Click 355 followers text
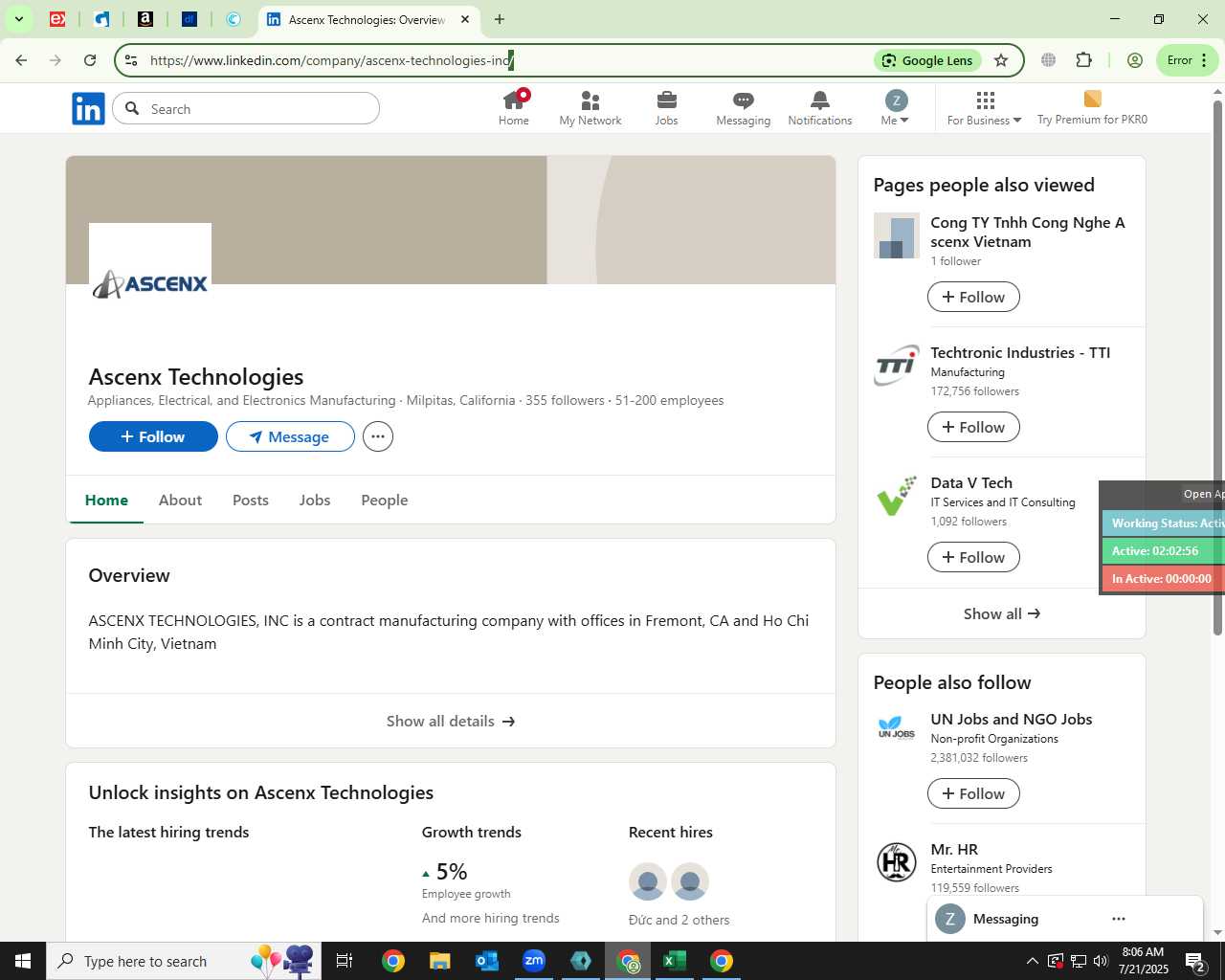Viewport: 1225px width, 980px height. (x=565, y=400)
